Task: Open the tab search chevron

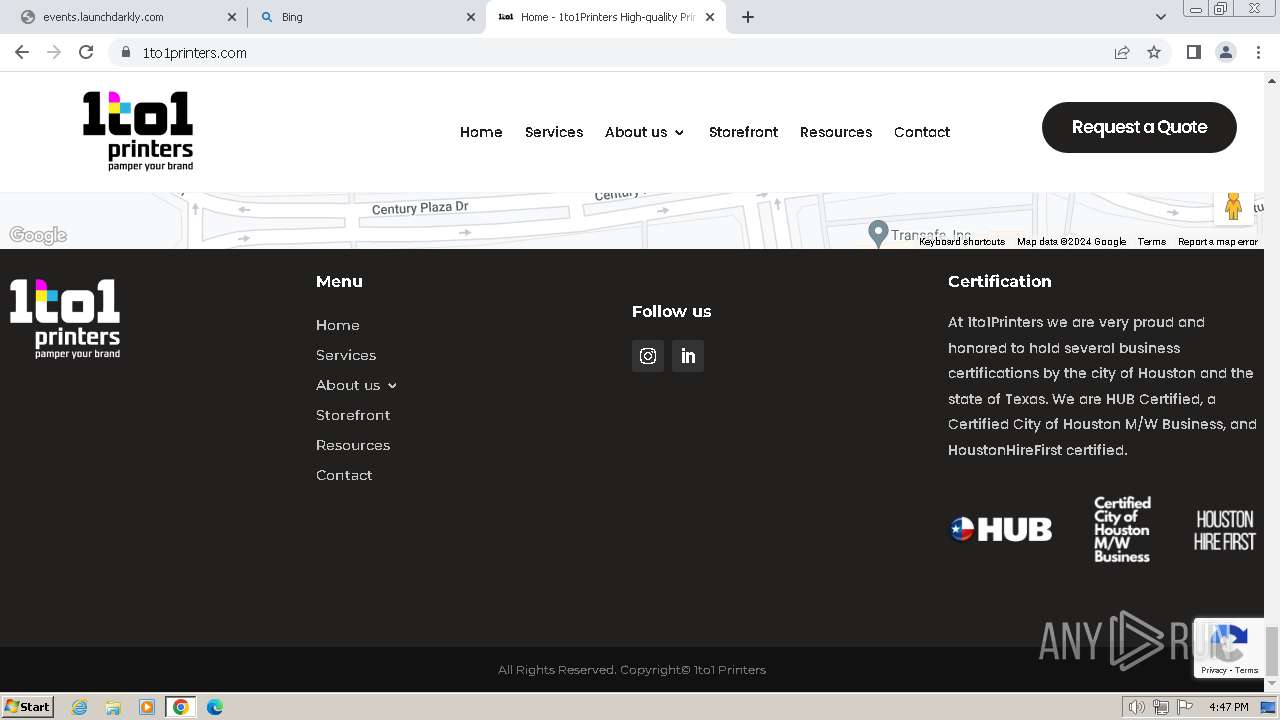Action: coord(1160,17)
